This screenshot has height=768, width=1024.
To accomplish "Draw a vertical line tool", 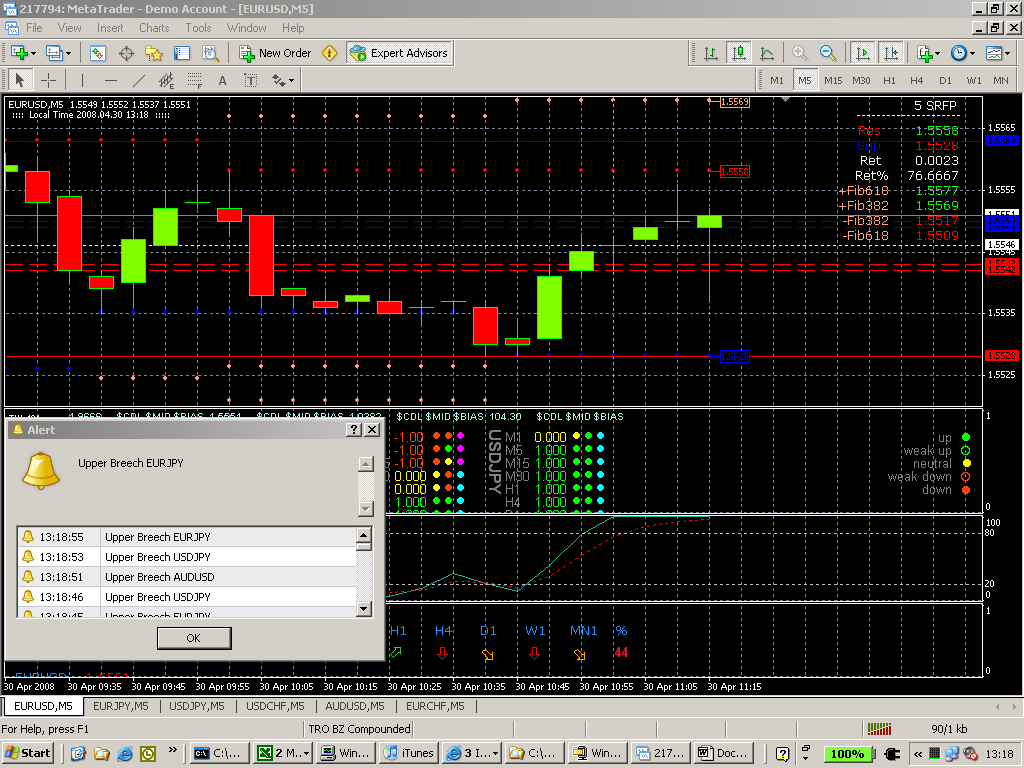I will (x=82, y=80).
